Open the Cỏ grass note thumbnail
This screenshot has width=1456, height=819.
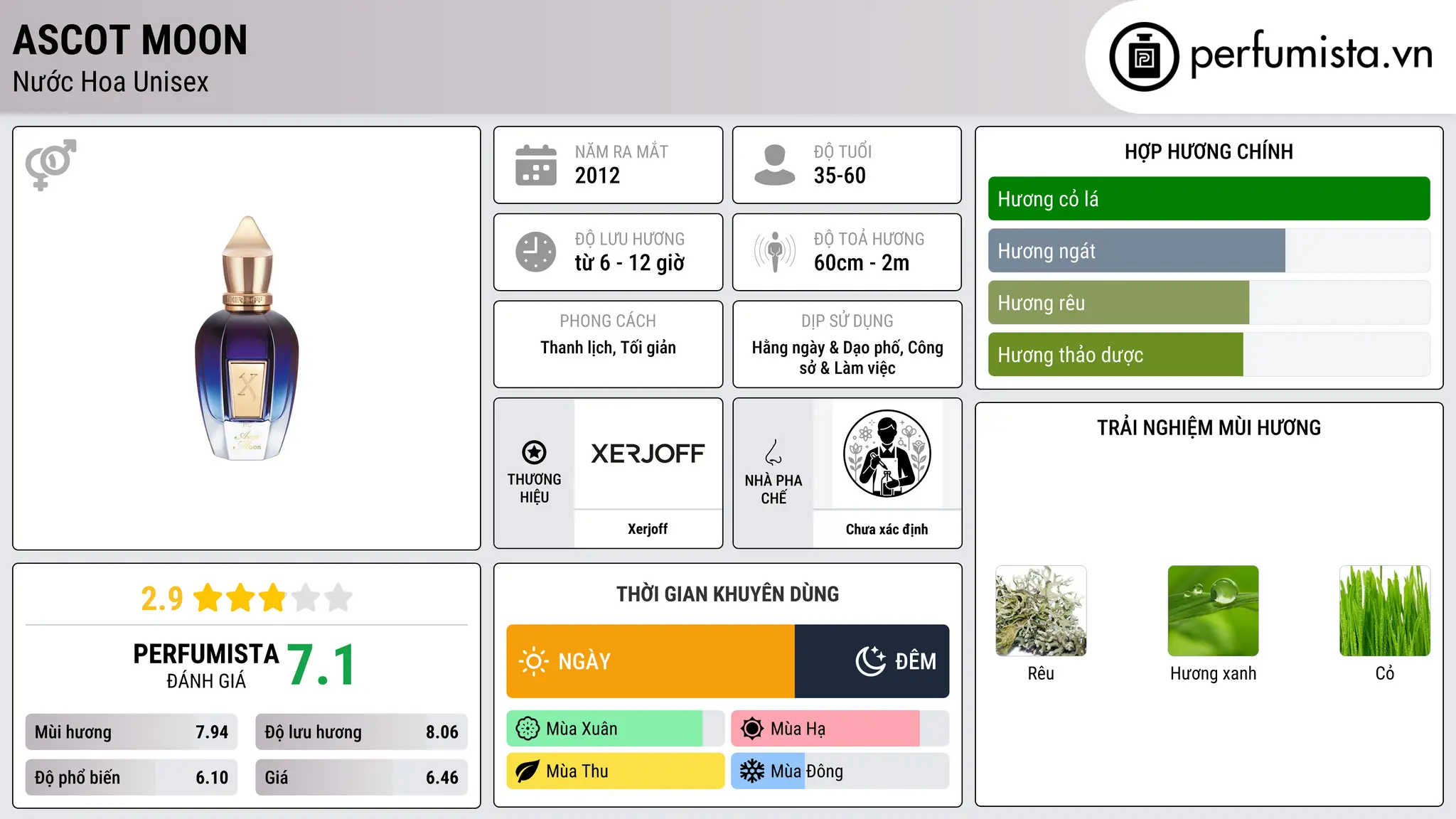coord(1385,611)
